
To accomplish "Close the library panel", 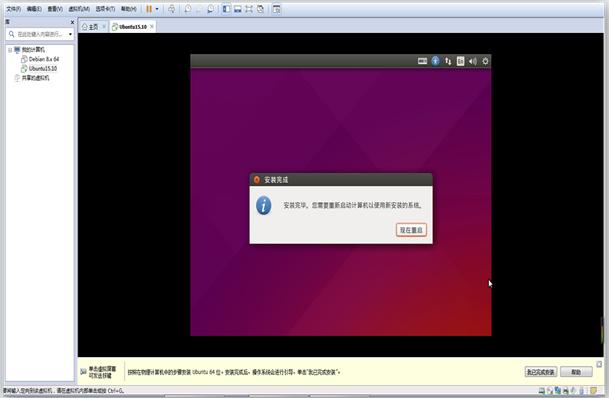I will pos(72,23).
